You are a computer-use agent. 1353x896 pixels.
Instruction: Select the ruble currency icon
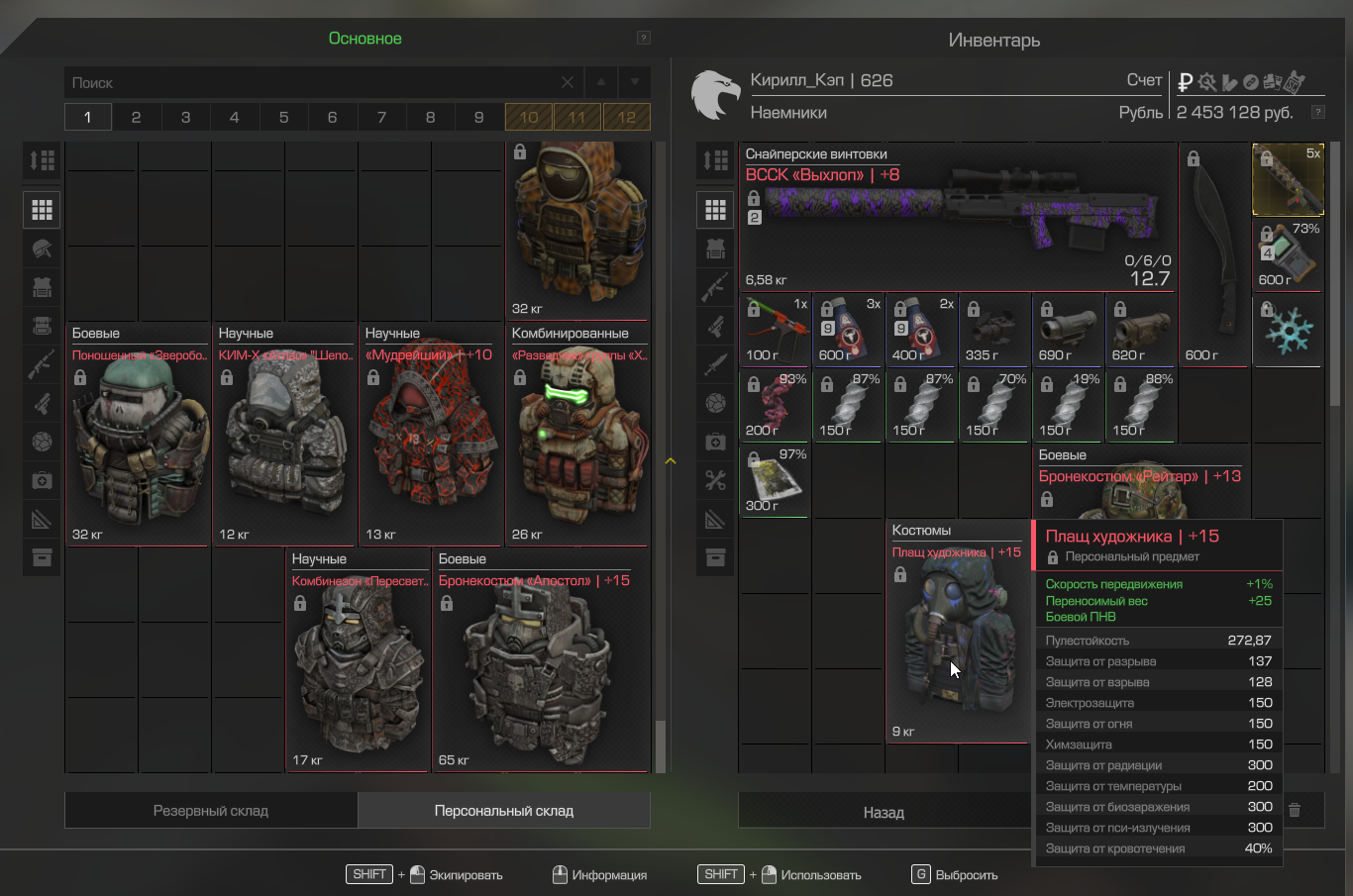coord(1185,82)
